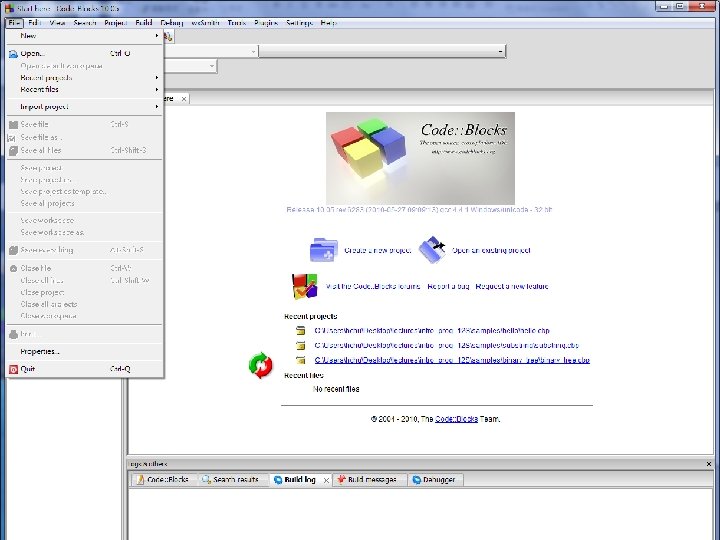Click the colorful blocks forums icon

pyautogui.click(x=304, y=286)
